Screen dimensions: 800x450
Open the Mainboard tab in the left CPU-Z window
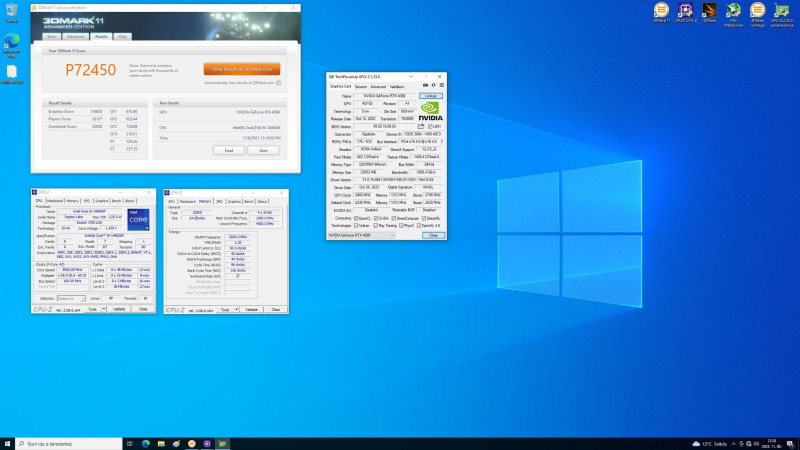(55, 201)
